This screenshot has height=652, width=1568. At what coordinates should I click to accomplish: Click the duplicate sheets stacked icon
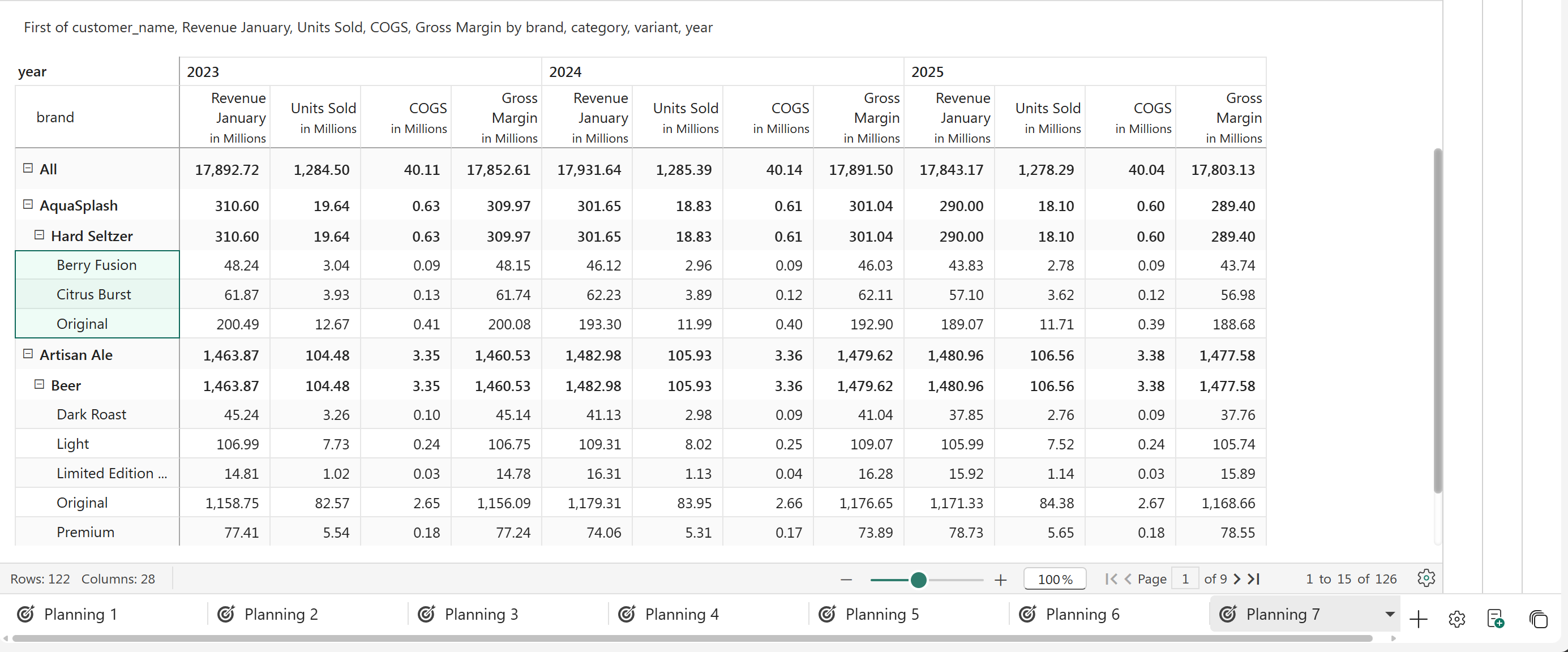tap(1538, 619)
